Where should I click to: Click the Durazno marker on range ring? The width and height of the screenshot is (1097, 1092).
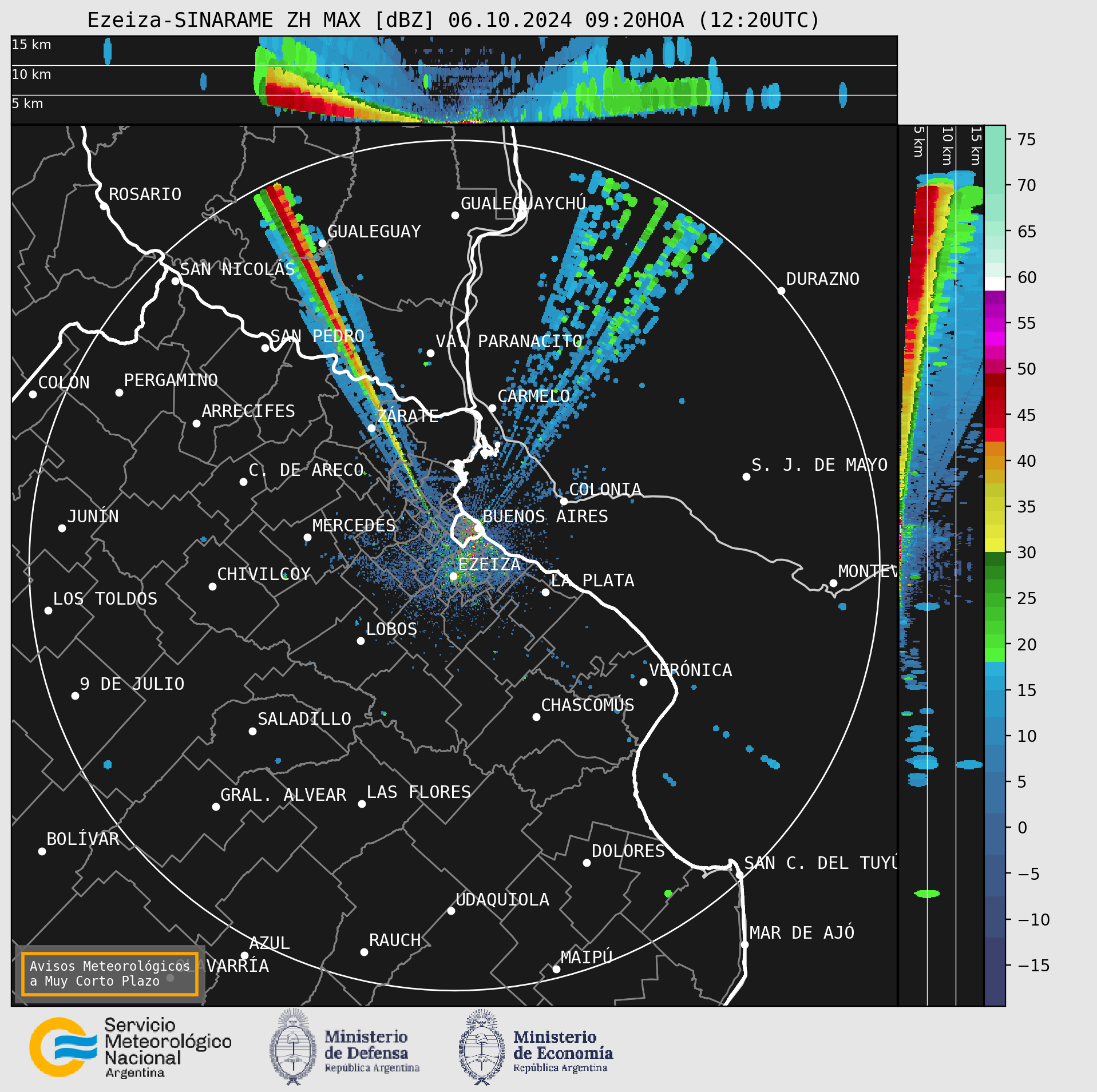[x=781, y=291]
